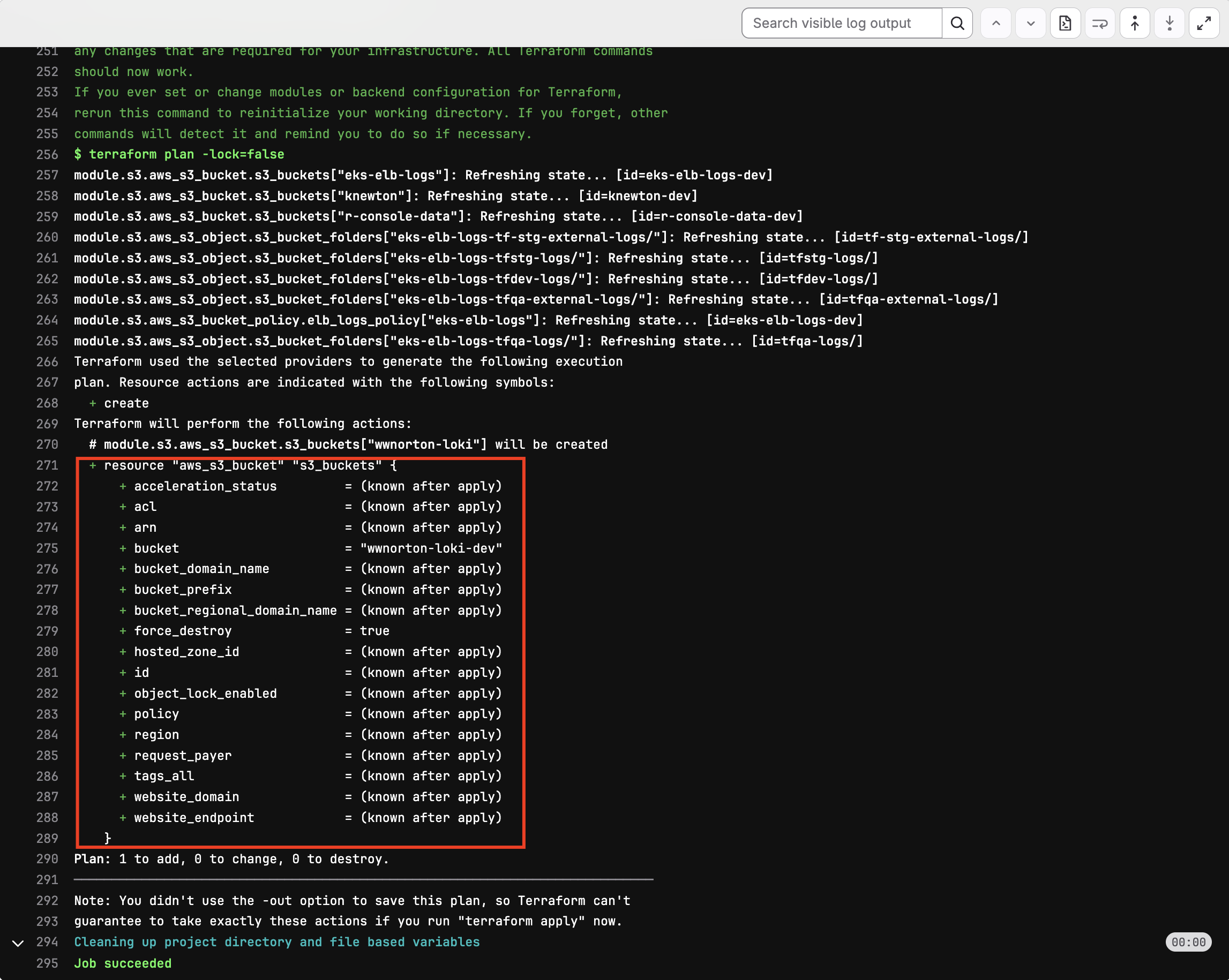Toggle line wrap icon in toolbar
Image resolution: width=1229 pixels, height=980 pixels.
click(x=1100, y=24)
